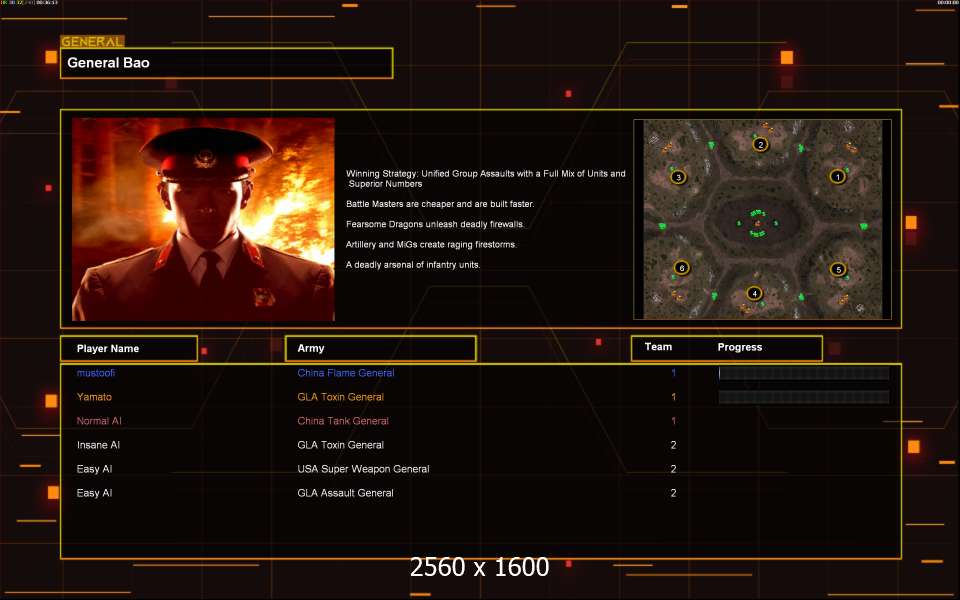Pick start position marker 5 on map

click(x=838, y=269)
